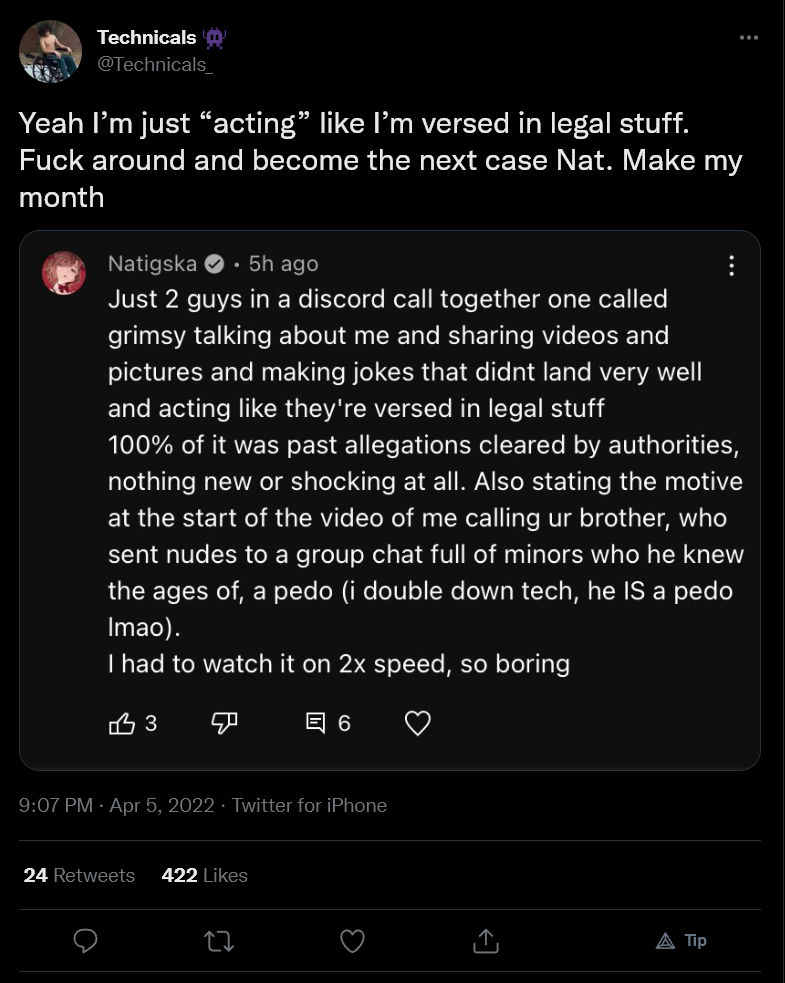Open the Natigska username in quoted post

(152, 264)
